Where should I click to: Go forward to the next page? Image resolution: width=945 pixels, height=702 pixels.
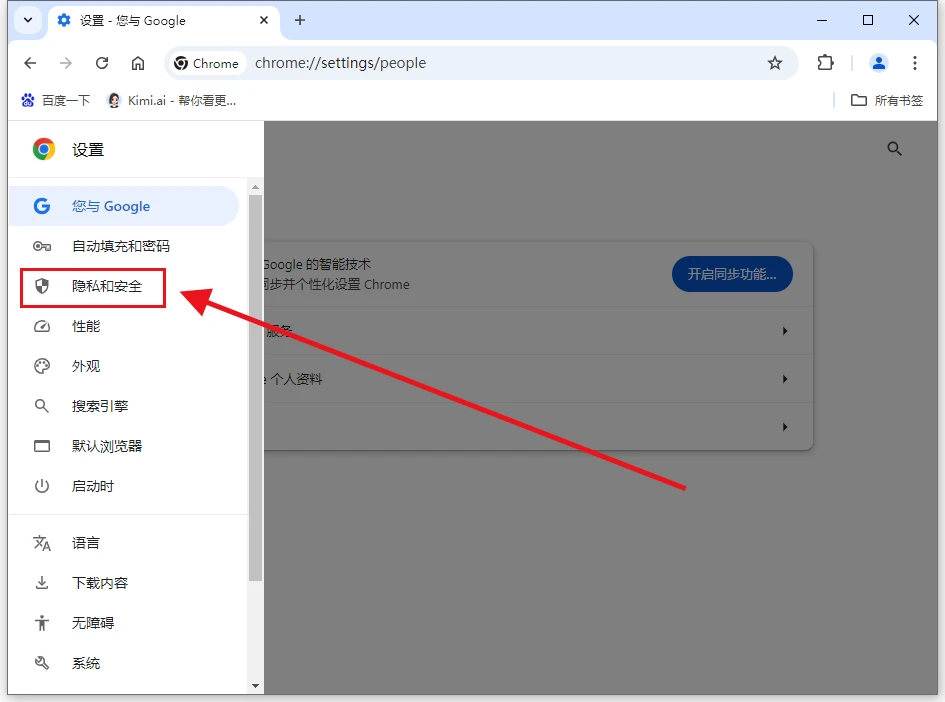point(66,63)
